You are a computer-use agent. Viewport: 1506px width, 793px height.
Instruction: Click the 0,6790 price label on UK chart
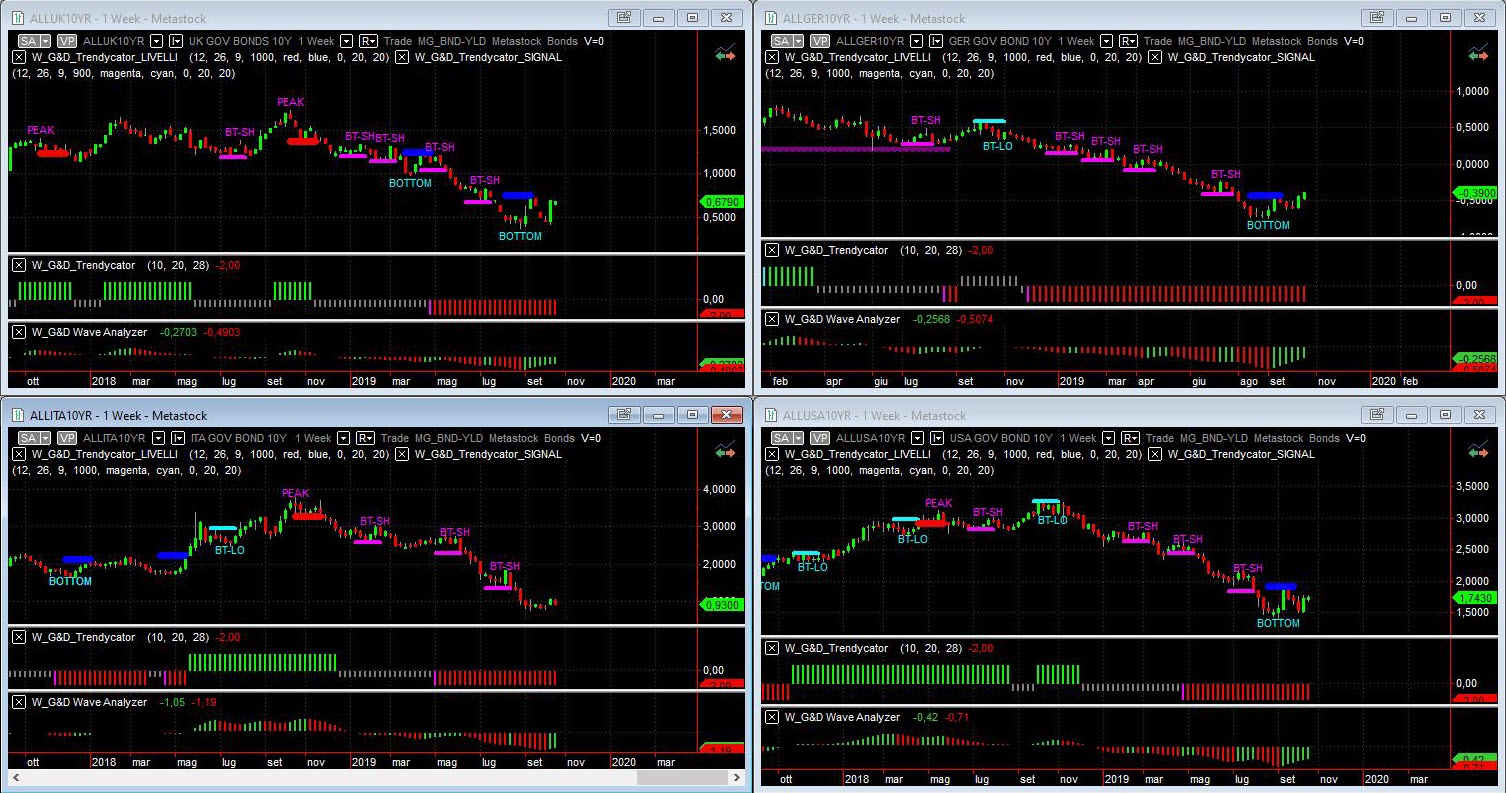click(x=720, y=202)
